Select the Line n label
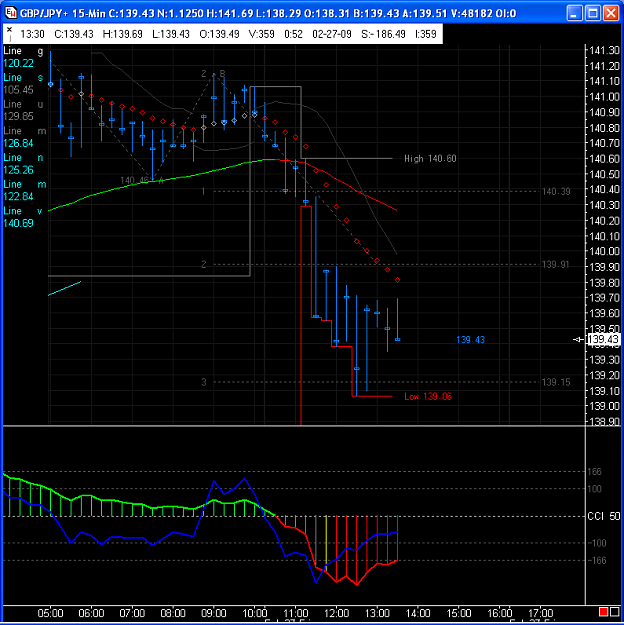624x625 pixels. 23,157
